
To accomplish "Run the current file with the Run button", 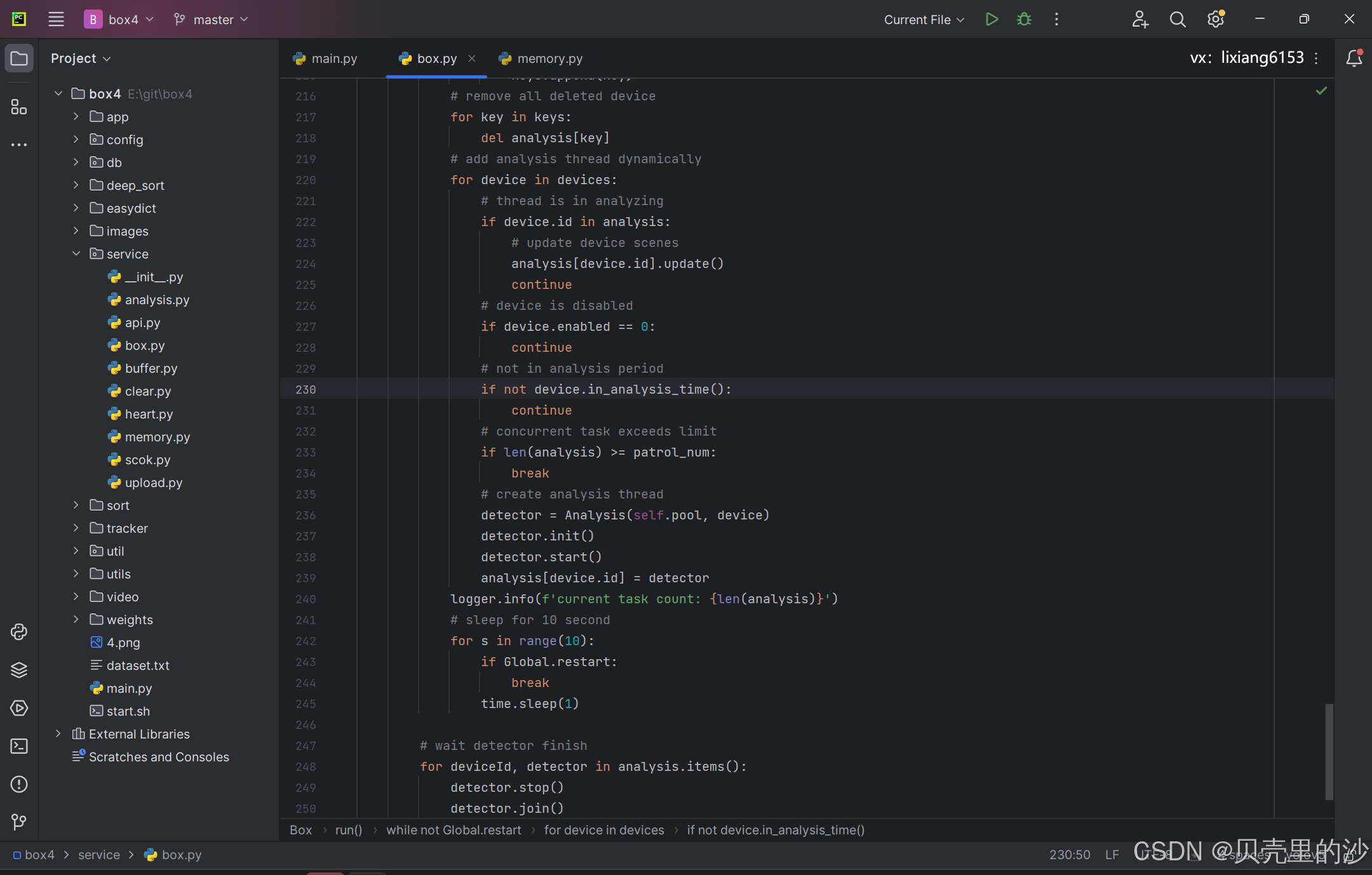I will coord(992,20).
